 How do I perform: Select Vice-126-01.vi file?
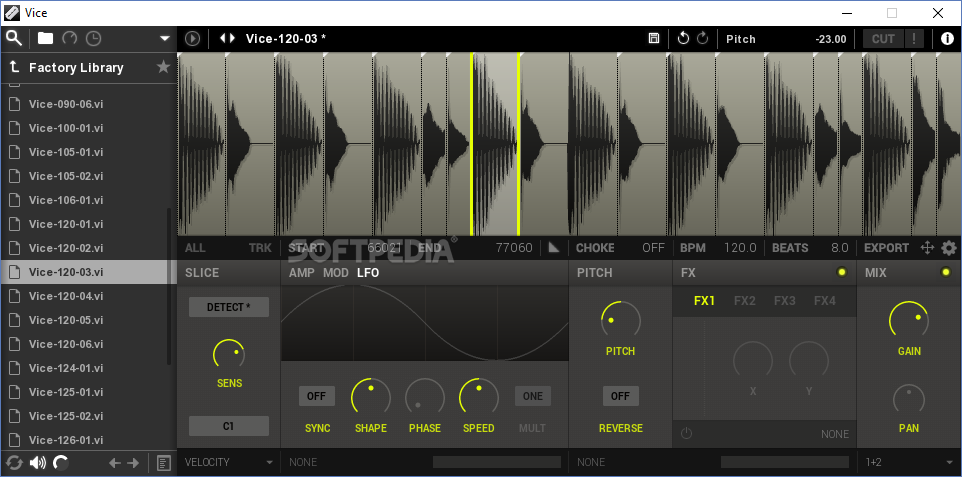[x=88, y=440]
